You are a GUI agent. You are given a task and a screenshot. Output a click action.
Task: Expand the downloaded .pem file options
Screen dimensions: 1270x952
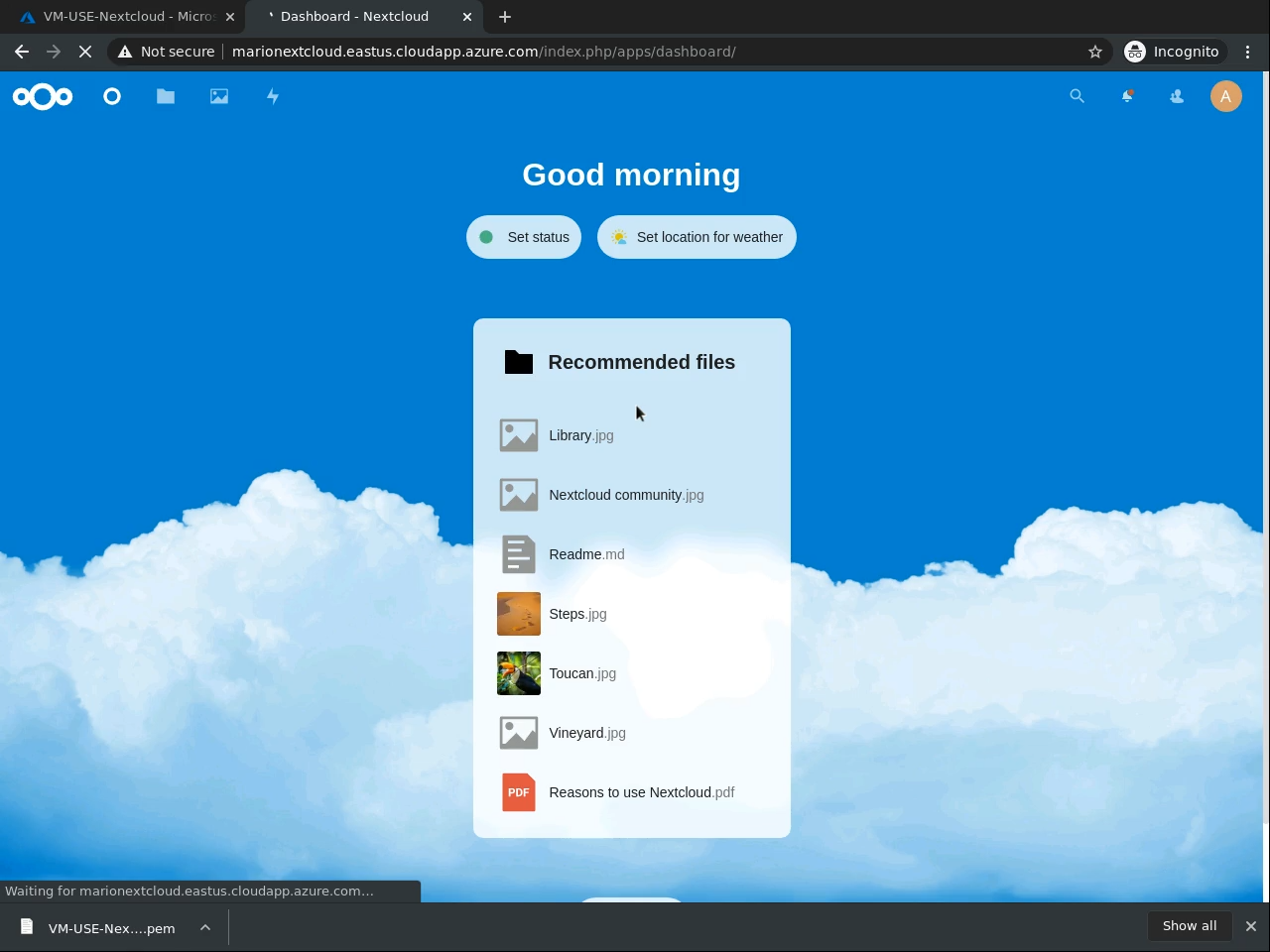[x=205, y=927]
